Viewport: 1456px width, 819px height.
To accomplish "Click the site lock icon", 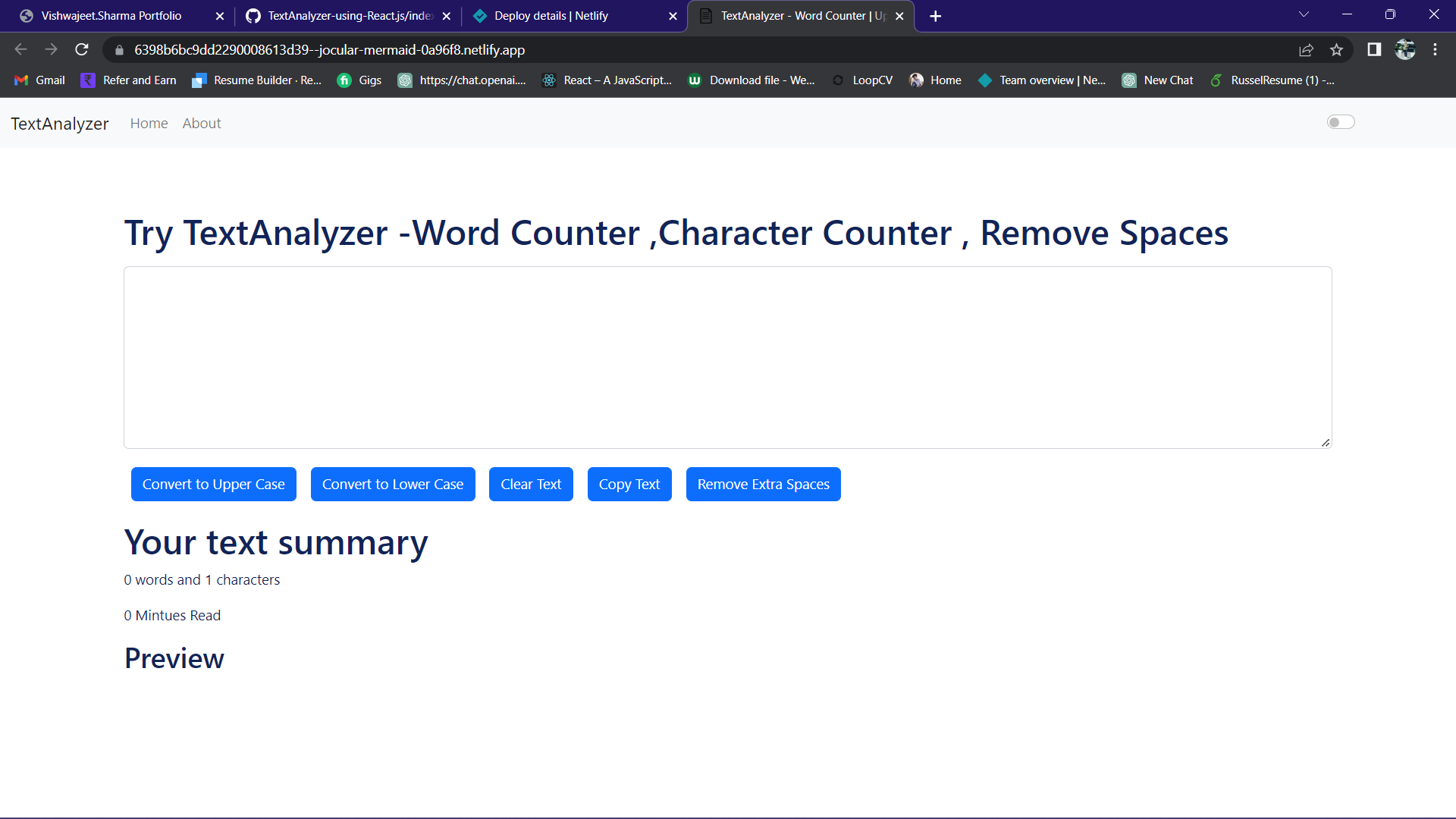I will pyautogui.click(x=119, y=50).
